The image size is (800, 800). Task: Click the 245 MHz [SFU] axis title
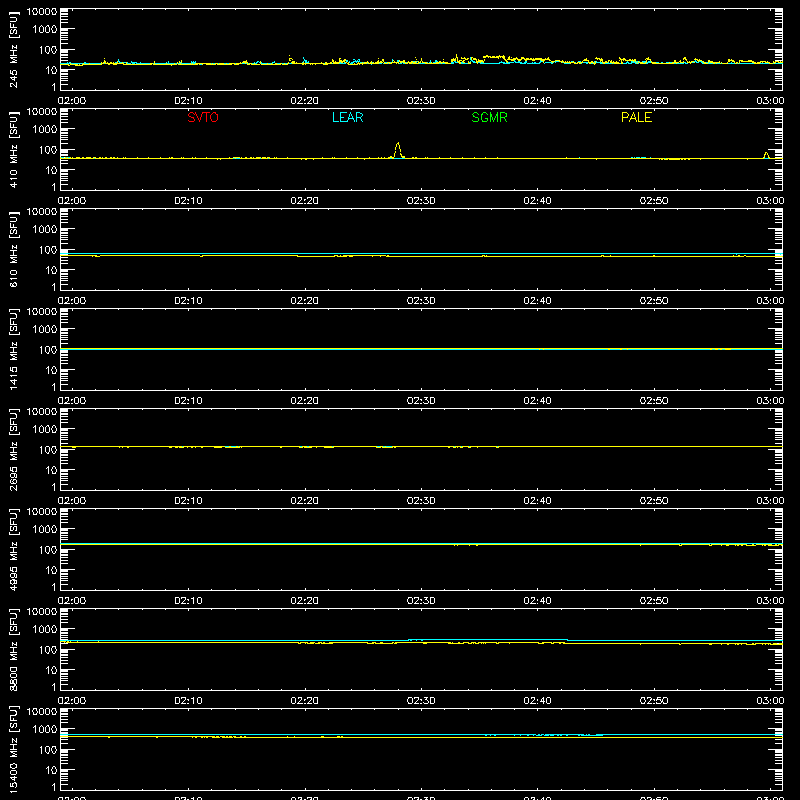coord(13,49)
